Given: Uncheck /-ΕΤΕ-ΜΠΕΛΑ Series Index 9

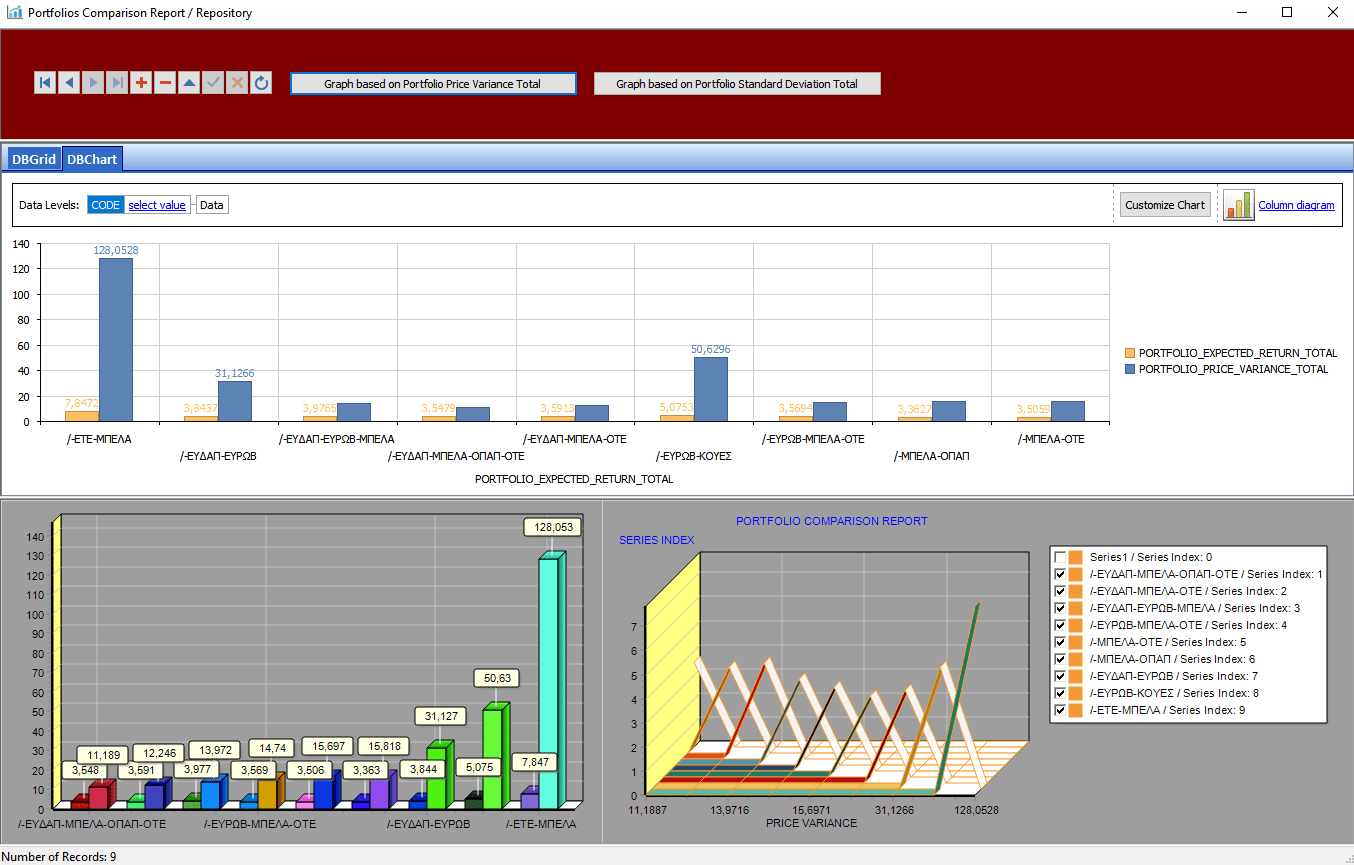Looking at the screenshot, I should click(x=1060, y=710).
